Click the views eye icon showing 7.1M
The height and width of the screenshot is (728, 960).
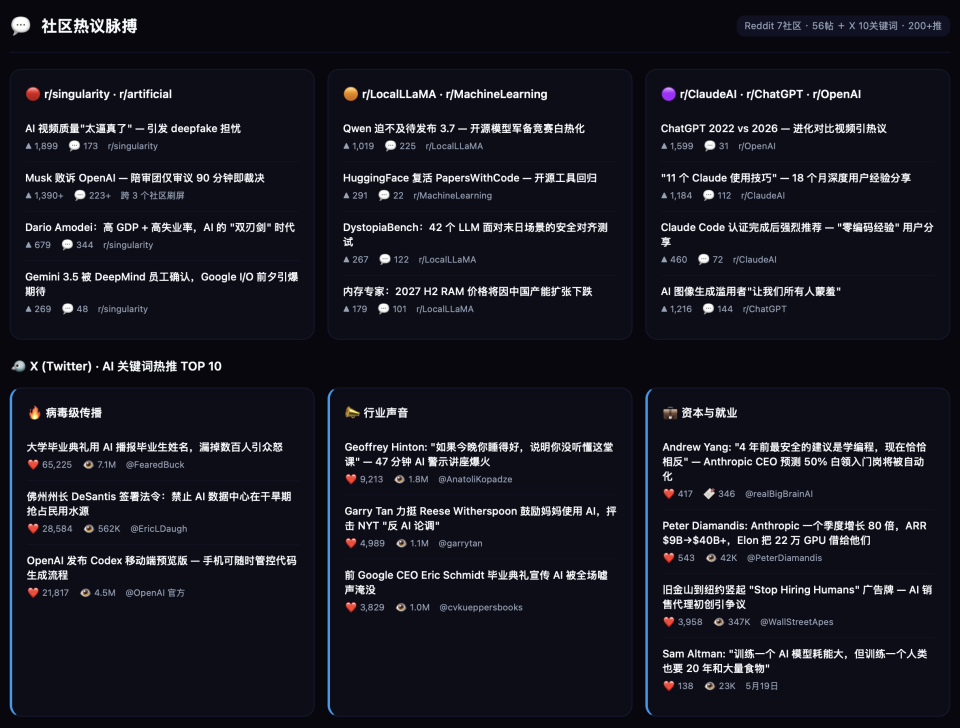coord(88,464)
